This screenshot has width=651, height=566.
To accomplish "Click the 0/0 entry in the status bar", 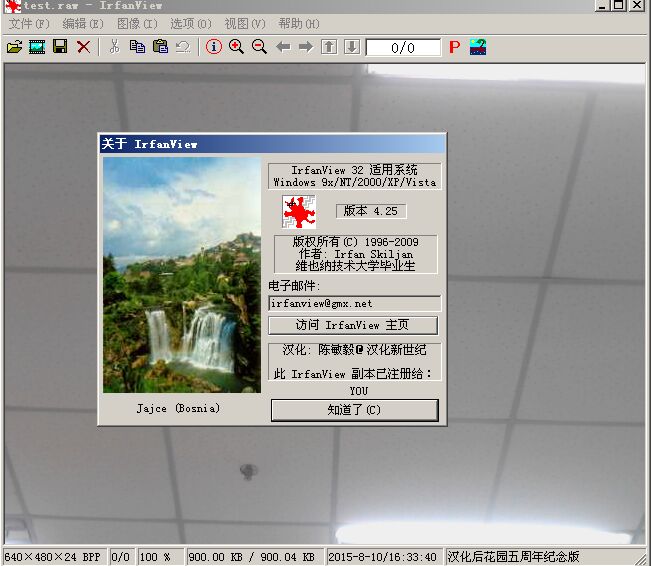I will pos(120,557).
